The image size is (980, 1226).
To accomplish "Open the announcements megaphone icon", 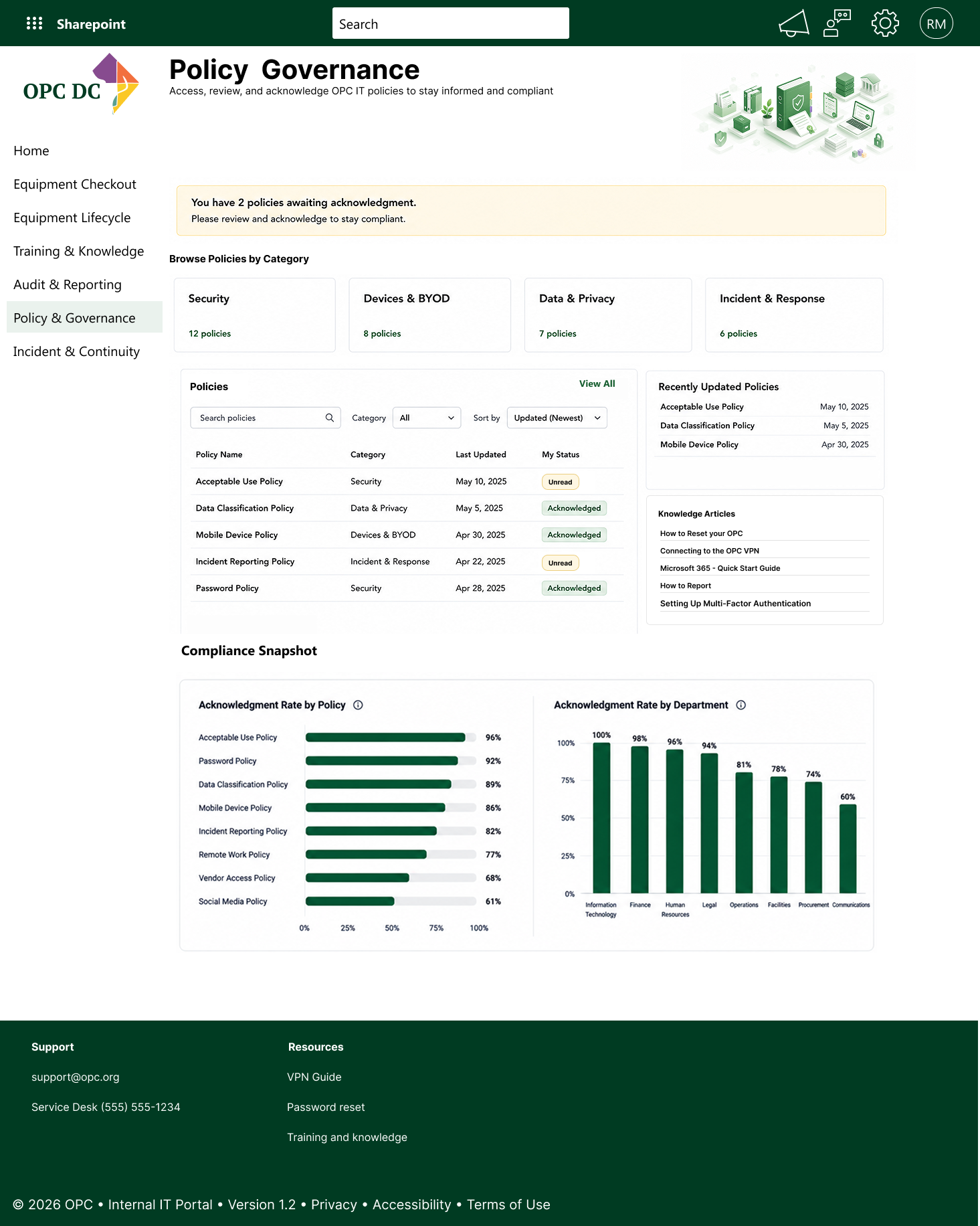I will 794,23.
